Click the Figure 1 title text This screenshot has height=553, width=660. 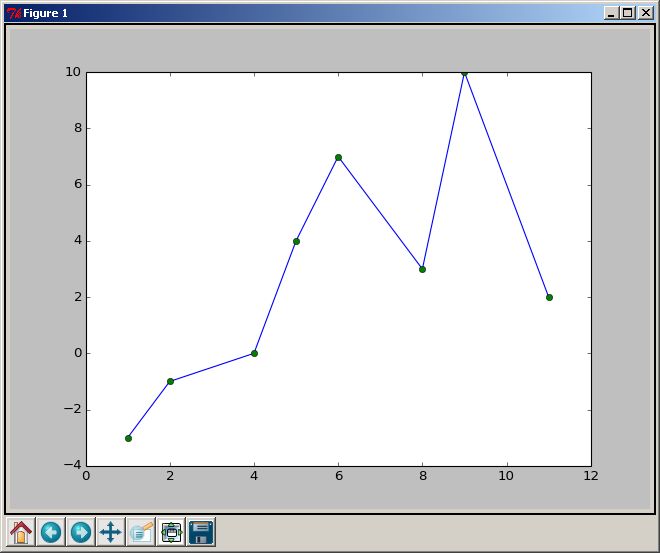click(45, 13)
